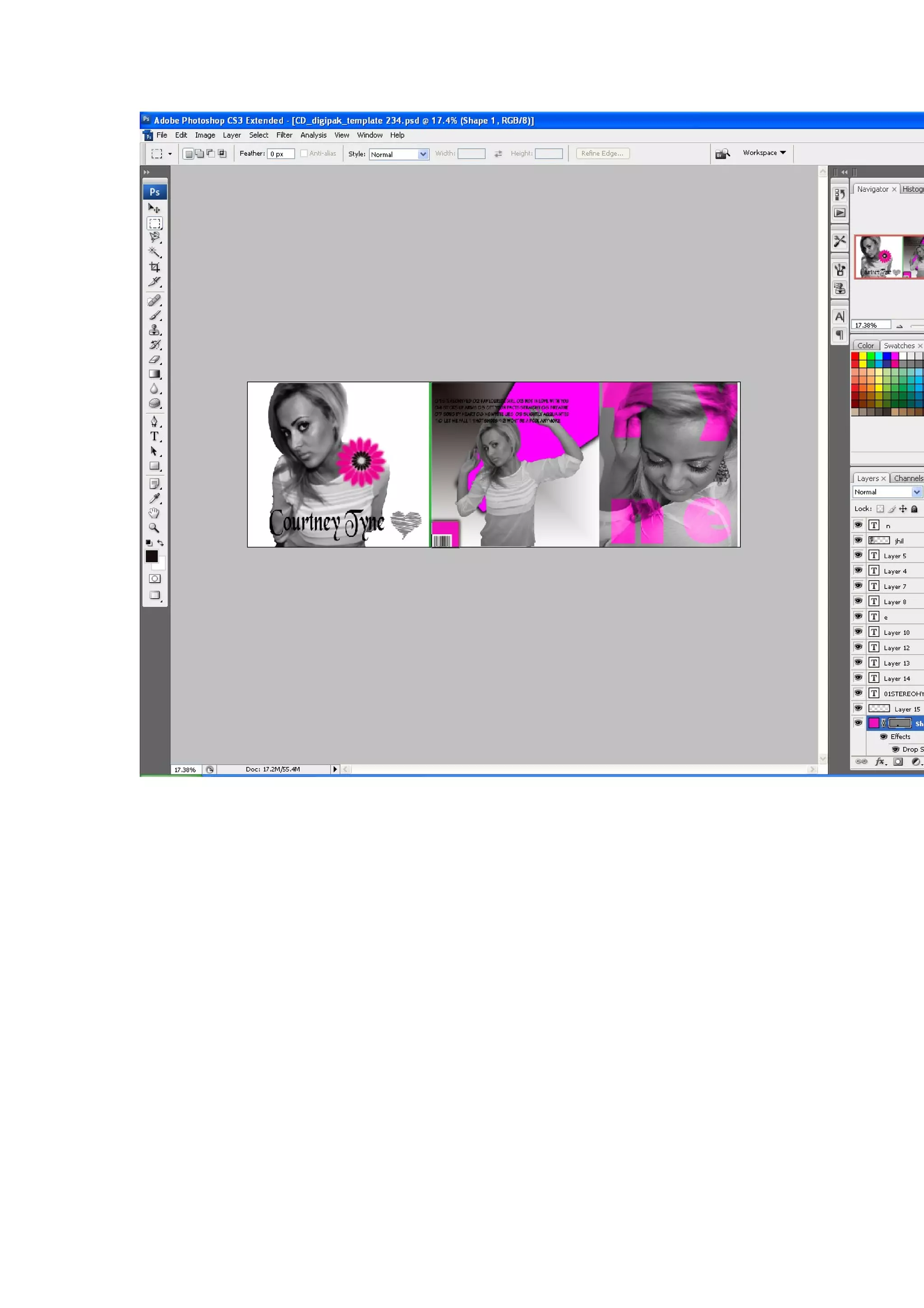Image resolution: width=924 pixels, height=1308 pixels.
Task: Click the Go to Bridge icon
Action: [722, 153]
